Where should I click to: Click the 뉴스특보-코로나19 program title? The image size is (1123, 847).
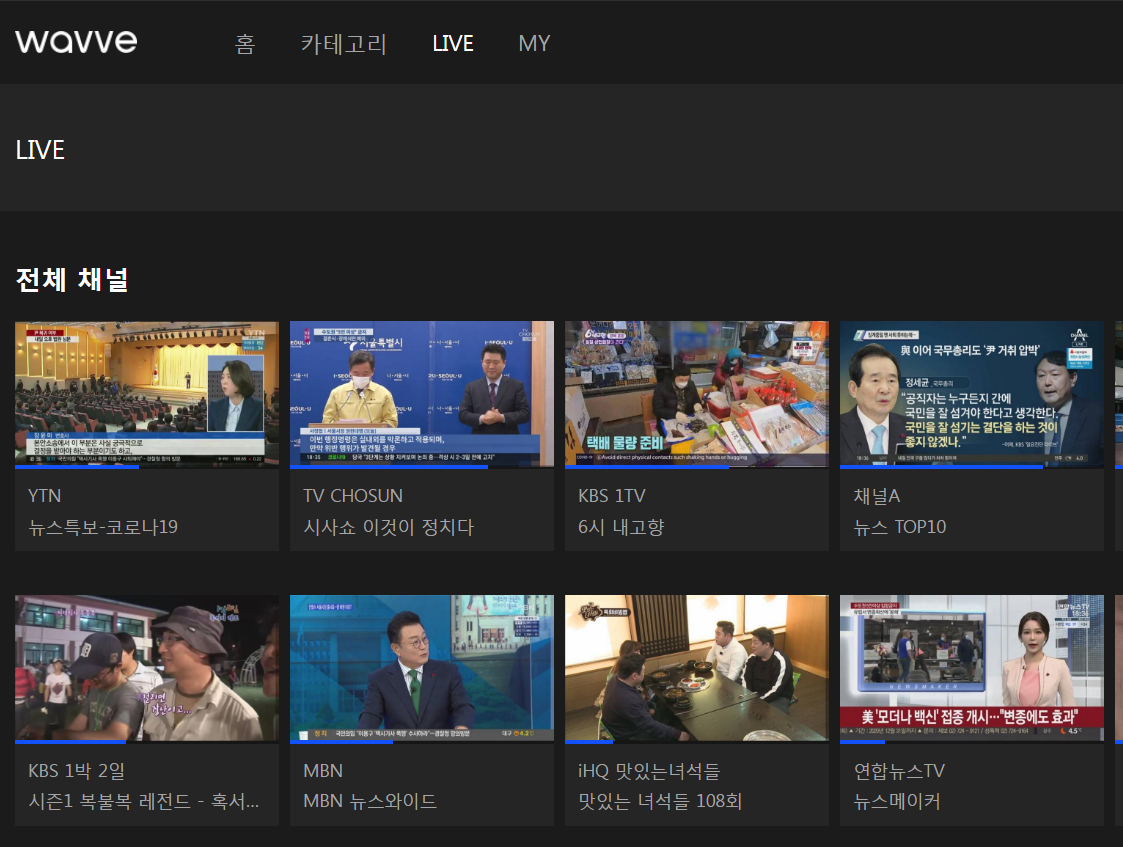[103, 527]
